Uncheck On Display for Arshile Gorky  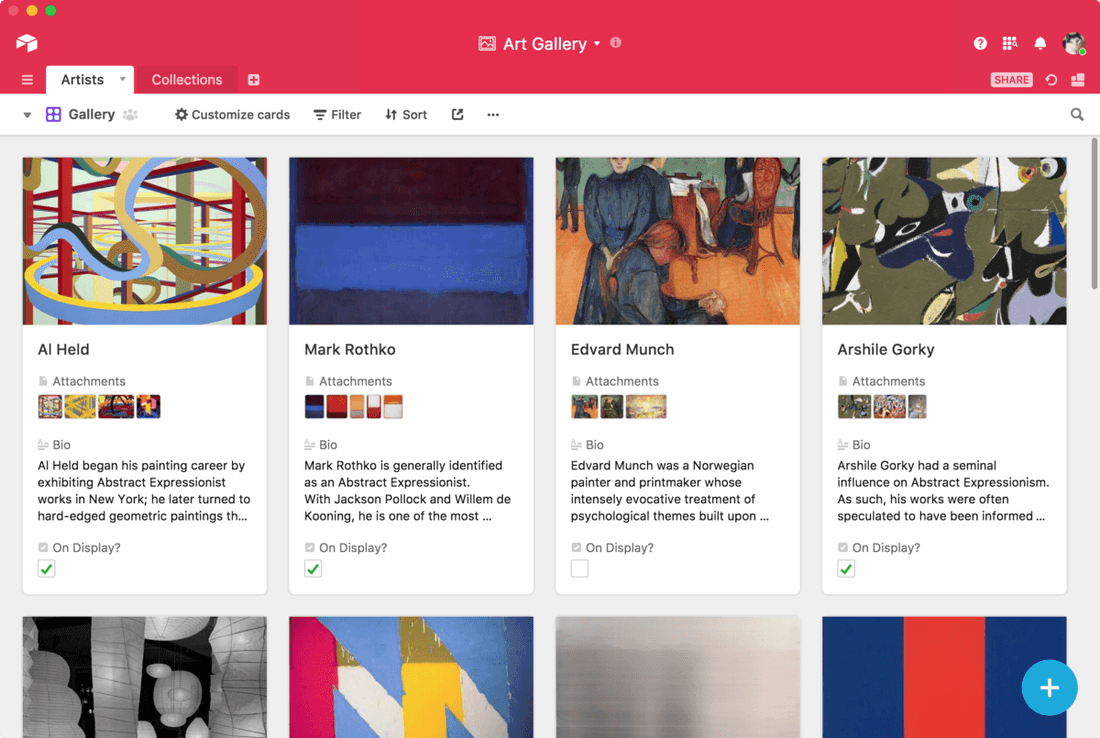(x=847, y=569)
